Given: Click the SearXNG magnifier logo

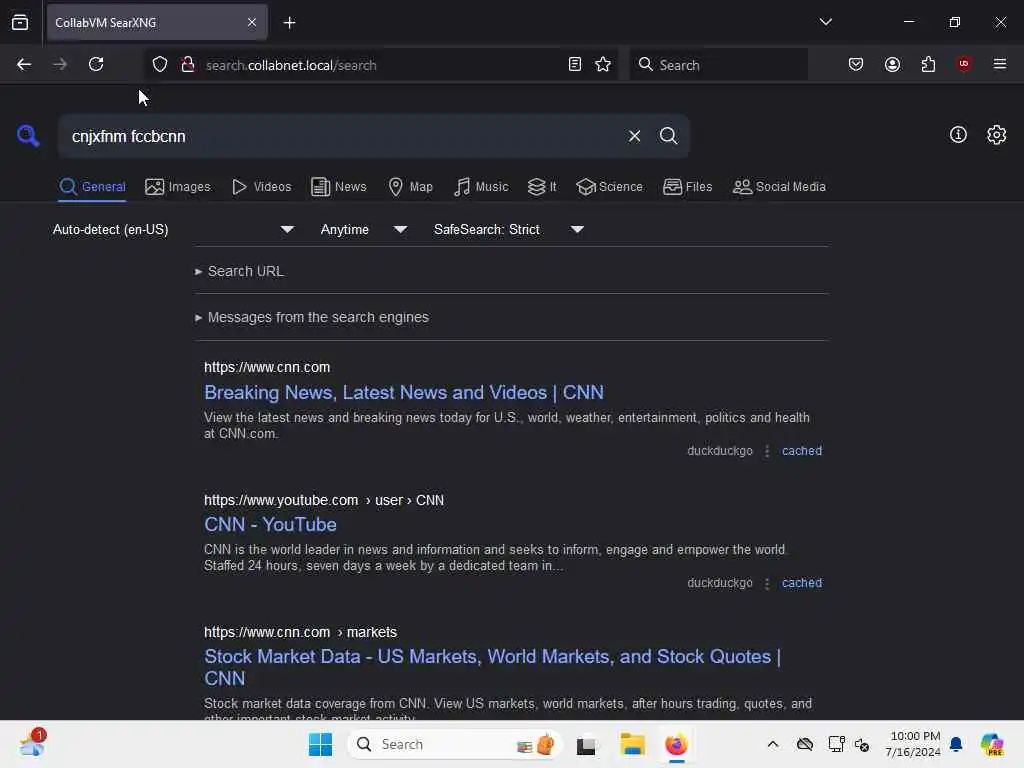Looking at the screenshot, I should click(x=28, y=136).
